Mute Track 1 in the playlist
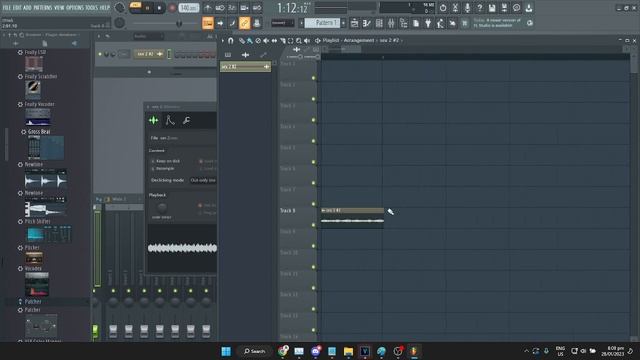The width and height of the screenshot is (640, 360). (313, 78)
